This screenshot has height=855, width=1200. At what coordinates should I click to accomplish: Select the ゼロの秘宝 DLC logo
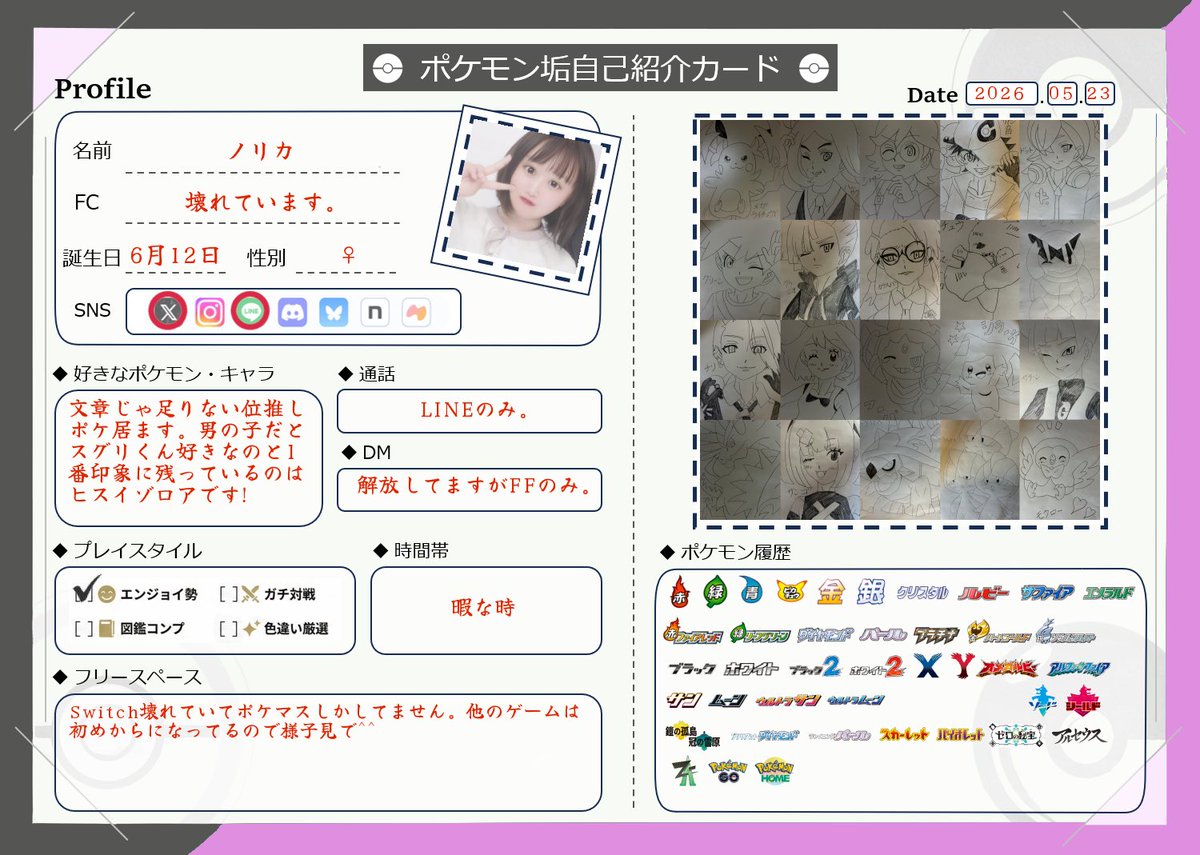pyautogui.click(x=1015, y=735)
